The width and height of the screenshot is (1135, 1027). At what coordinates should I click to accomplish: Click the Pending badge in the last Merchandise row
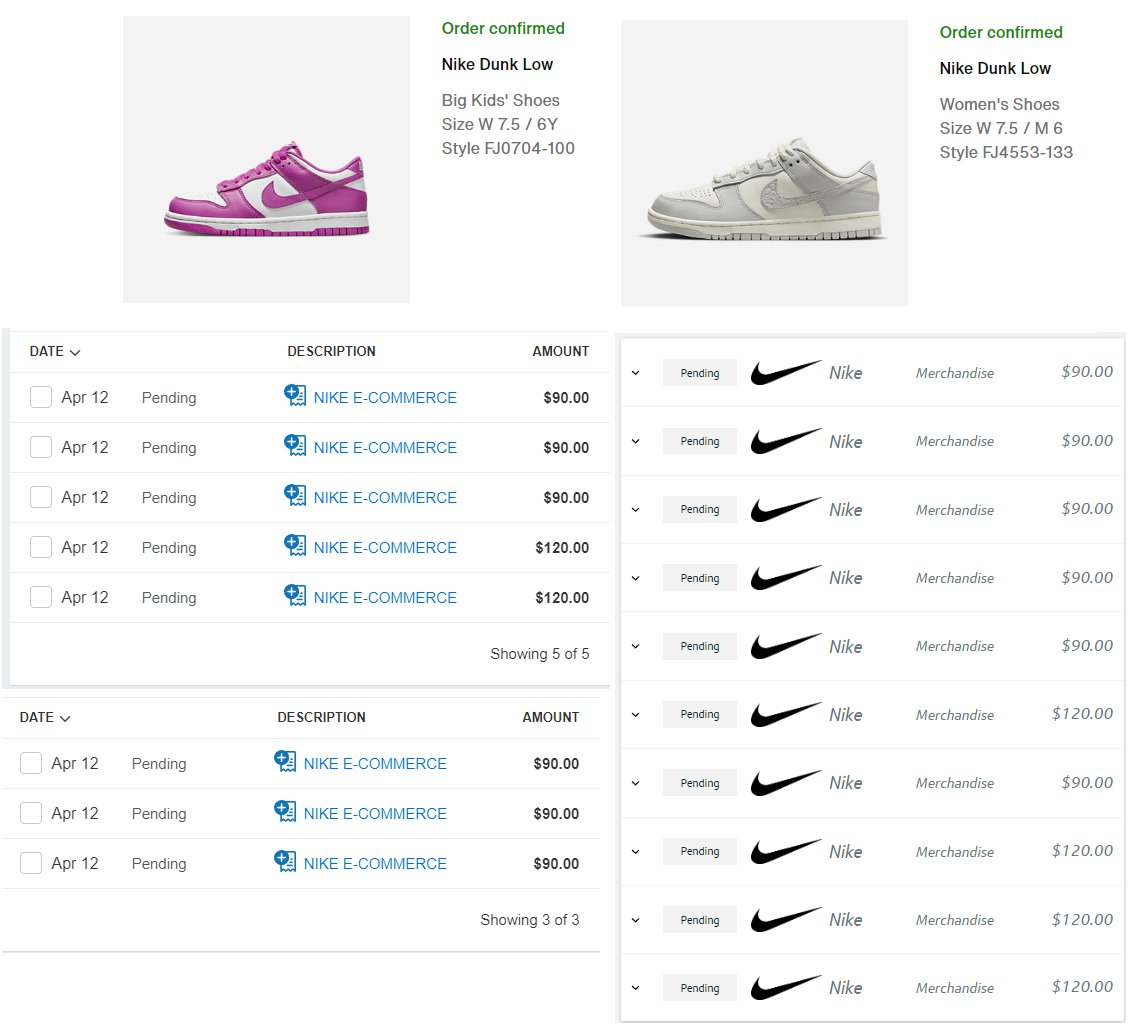click(700, 988)
